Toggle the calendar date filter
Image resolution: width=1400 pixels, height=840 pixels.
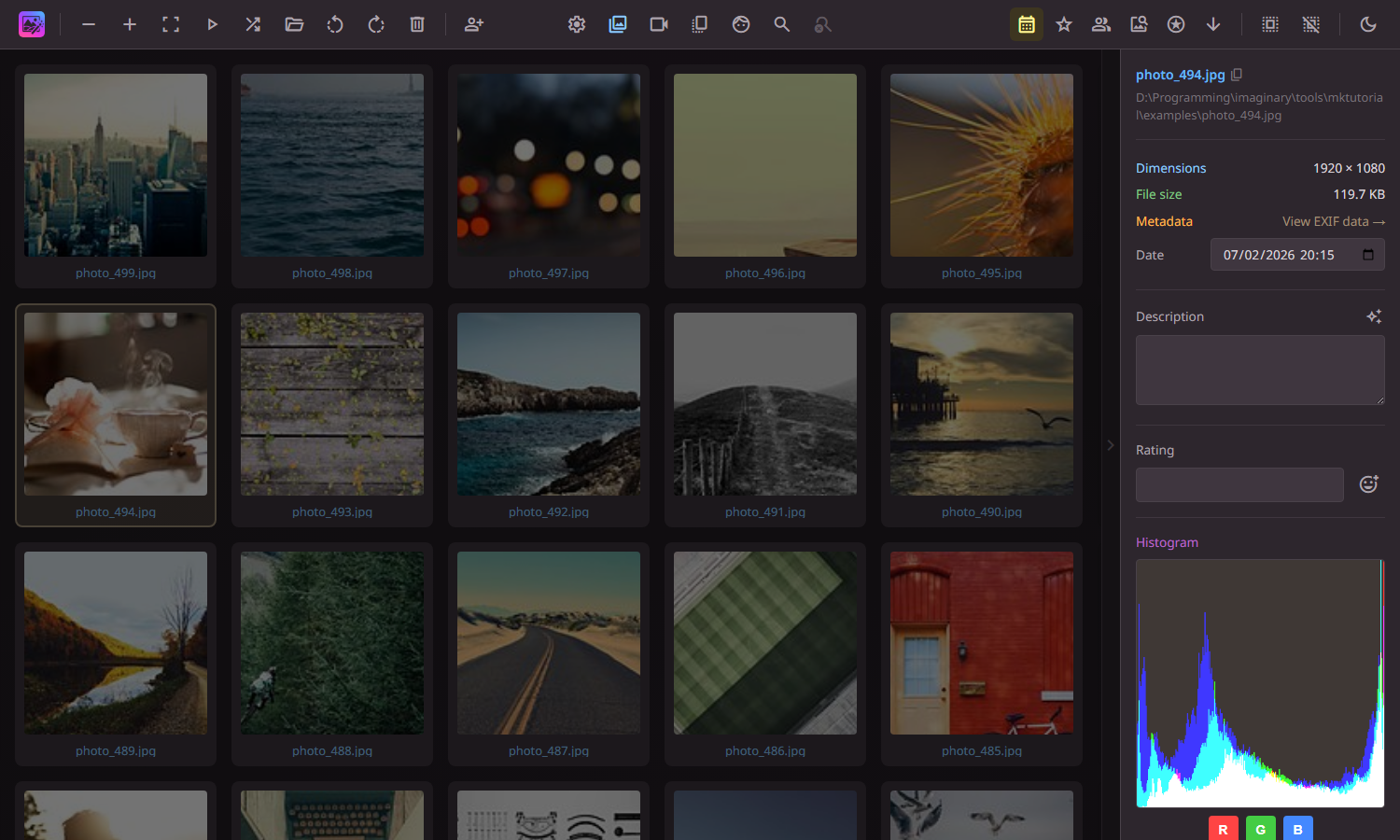(1026, 24)
